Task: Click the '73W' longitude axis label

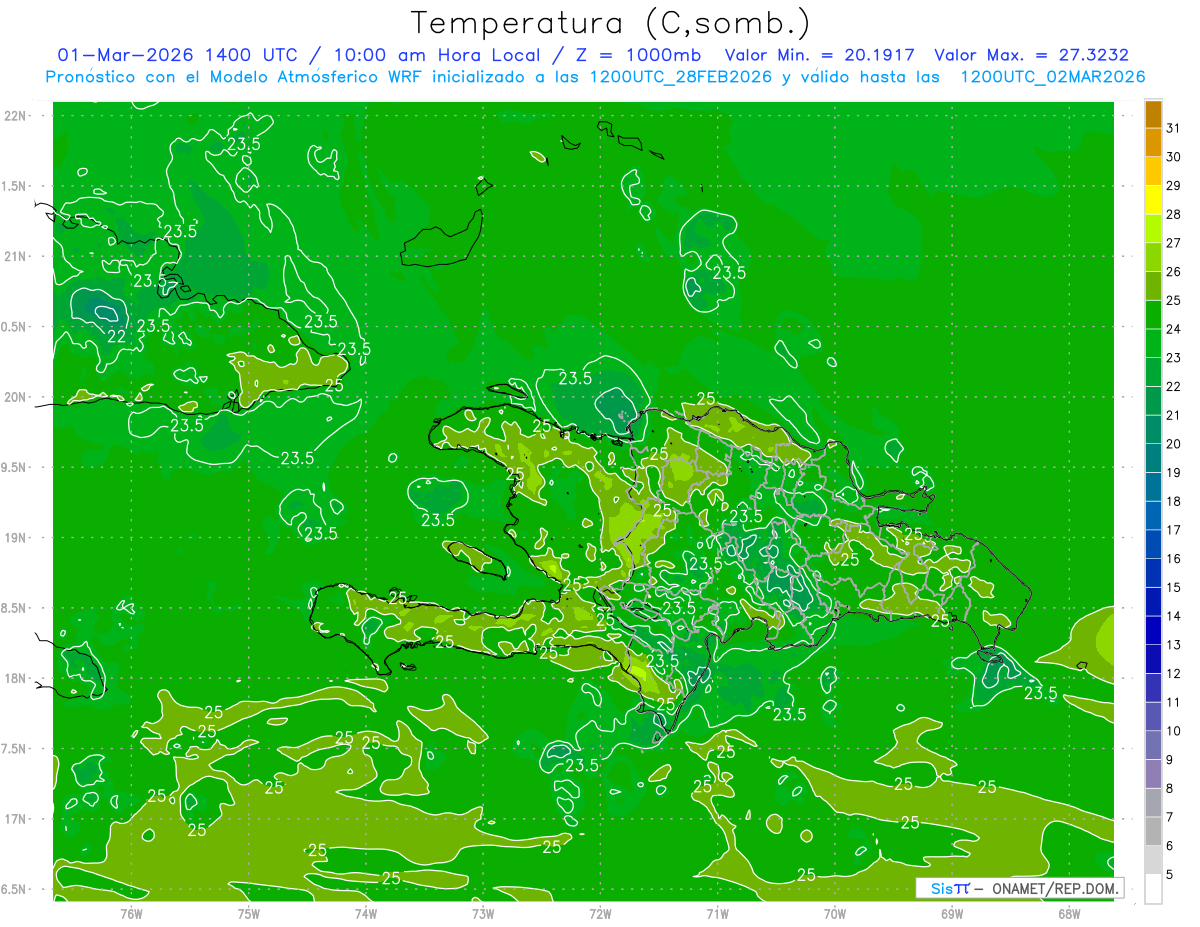Action: [x=483, y=913]
